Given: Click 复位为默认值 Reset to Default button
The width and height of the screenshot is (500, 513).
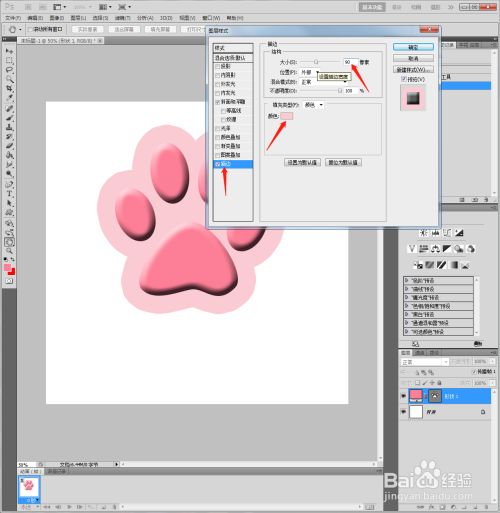Looking at the screenshot, I should tap(343, 162).
